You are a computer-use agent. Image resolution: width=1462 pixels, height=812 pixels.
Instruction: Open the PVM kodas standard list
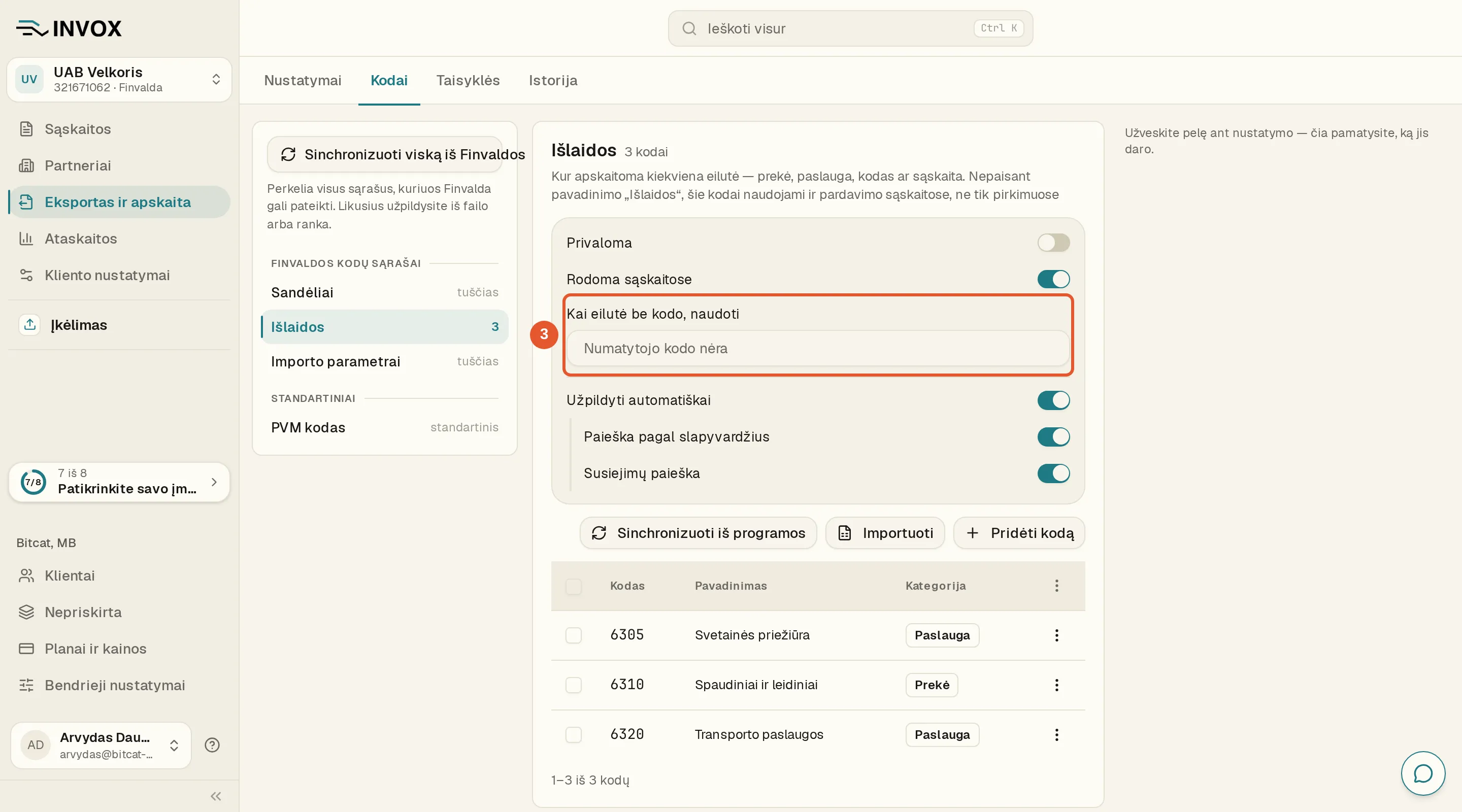384,427
